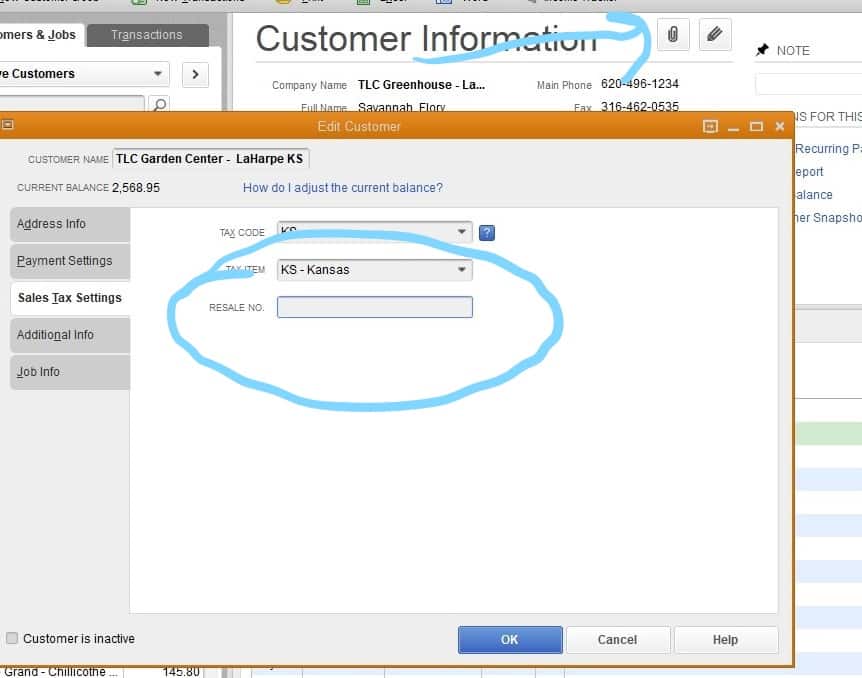Click the Resale No. input field
The width and height of the screenshot is (862, 678).
point(375,307)
